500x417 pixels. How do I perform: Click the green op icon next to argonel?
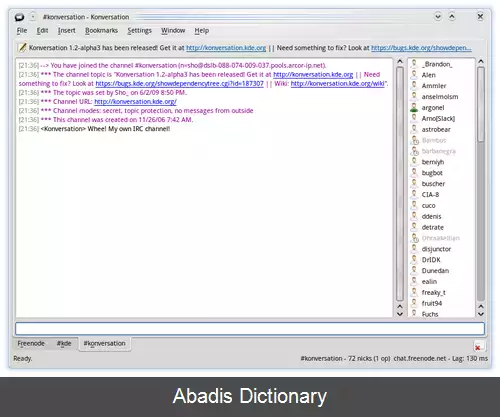point(414,108)
